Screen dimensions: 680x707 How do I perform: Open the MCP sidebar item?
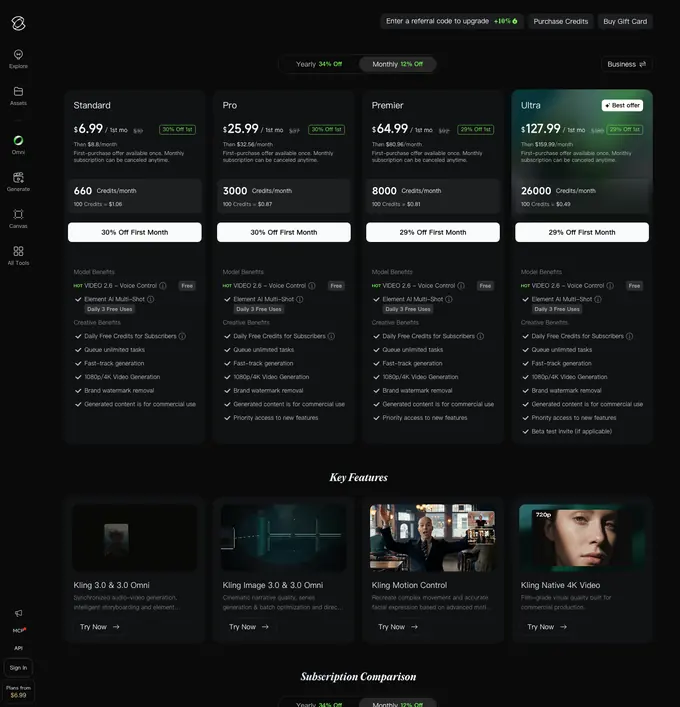click(18, 630)
